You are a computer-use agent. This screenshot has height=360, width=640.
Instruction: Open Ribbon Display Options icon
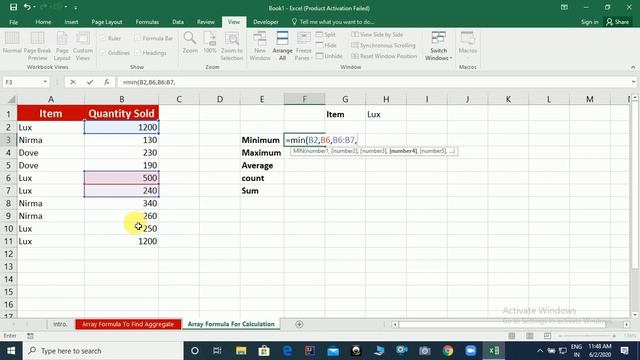click(x=564, y=7)
